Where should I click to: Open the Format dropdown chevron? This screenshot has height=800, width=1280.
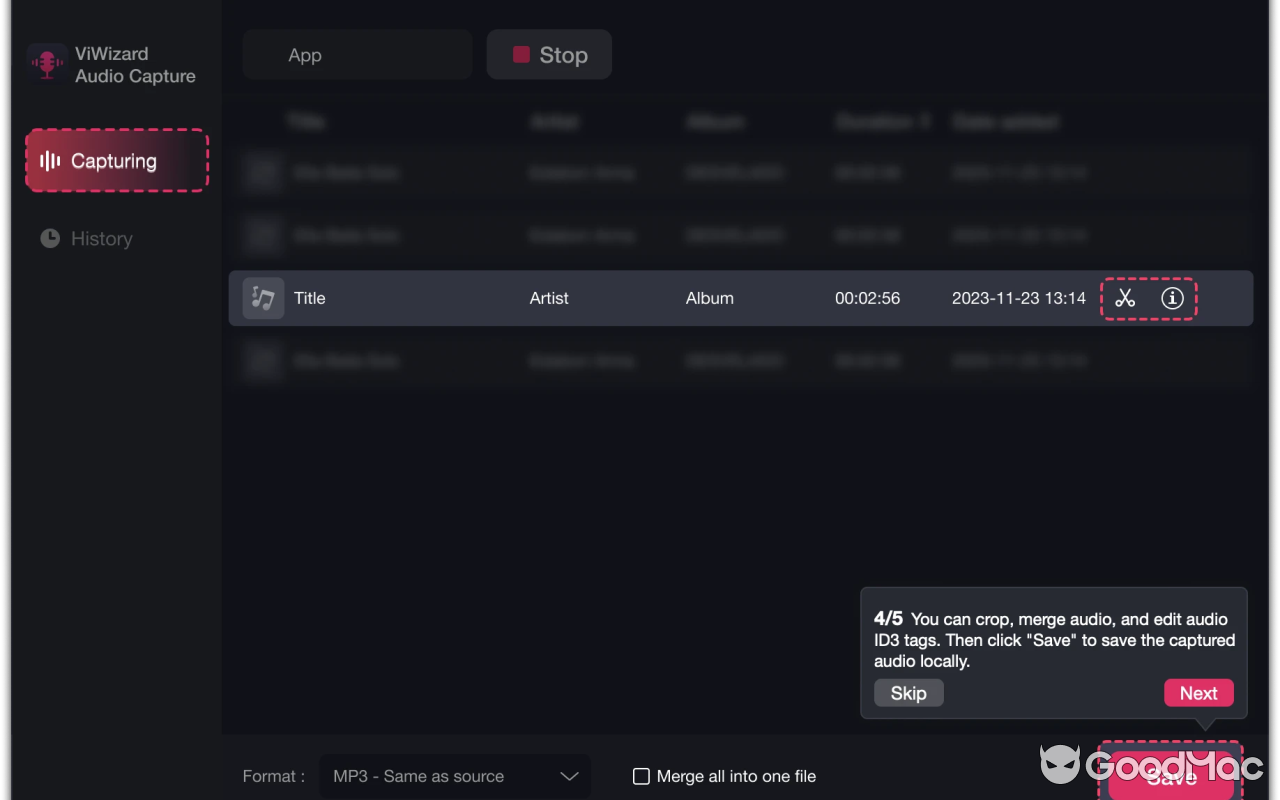tap(569, 776)
